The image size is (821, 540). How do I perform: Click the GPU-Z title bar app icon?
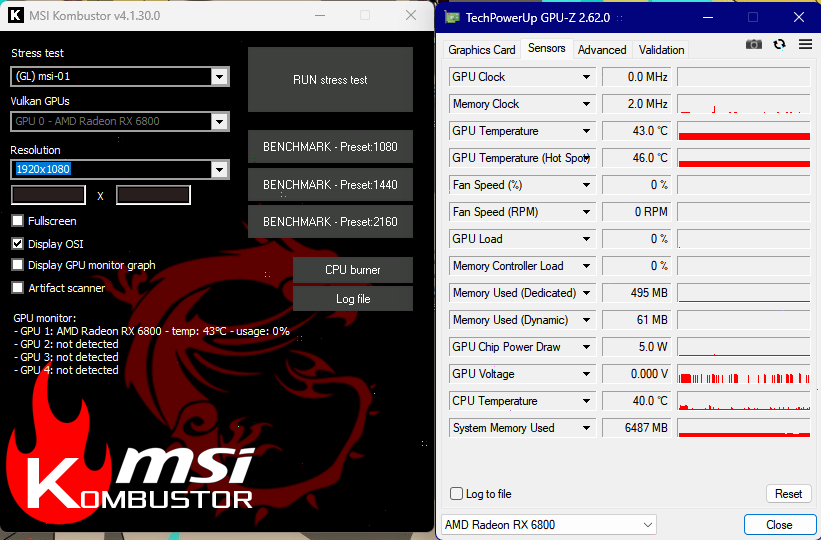click(451, 17)
